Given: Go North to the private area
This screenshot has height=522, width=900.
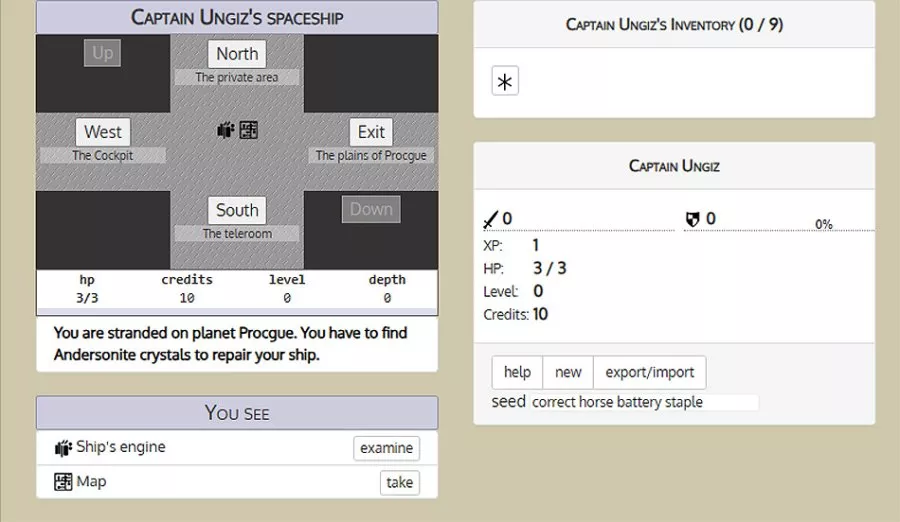Looking at the screenshot, I should (x=237, y=54).
